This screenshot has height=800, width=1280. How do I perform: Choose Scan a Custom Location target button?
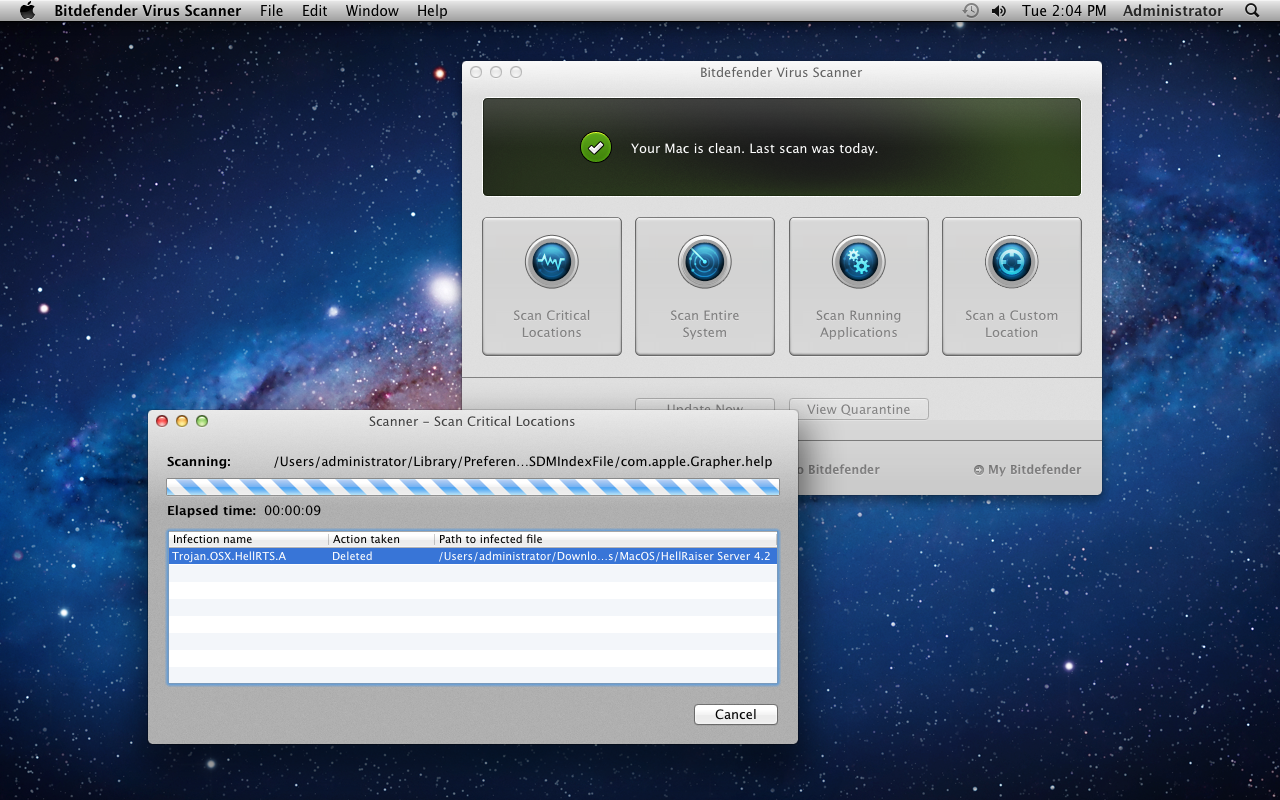(x=1012, y=286)
